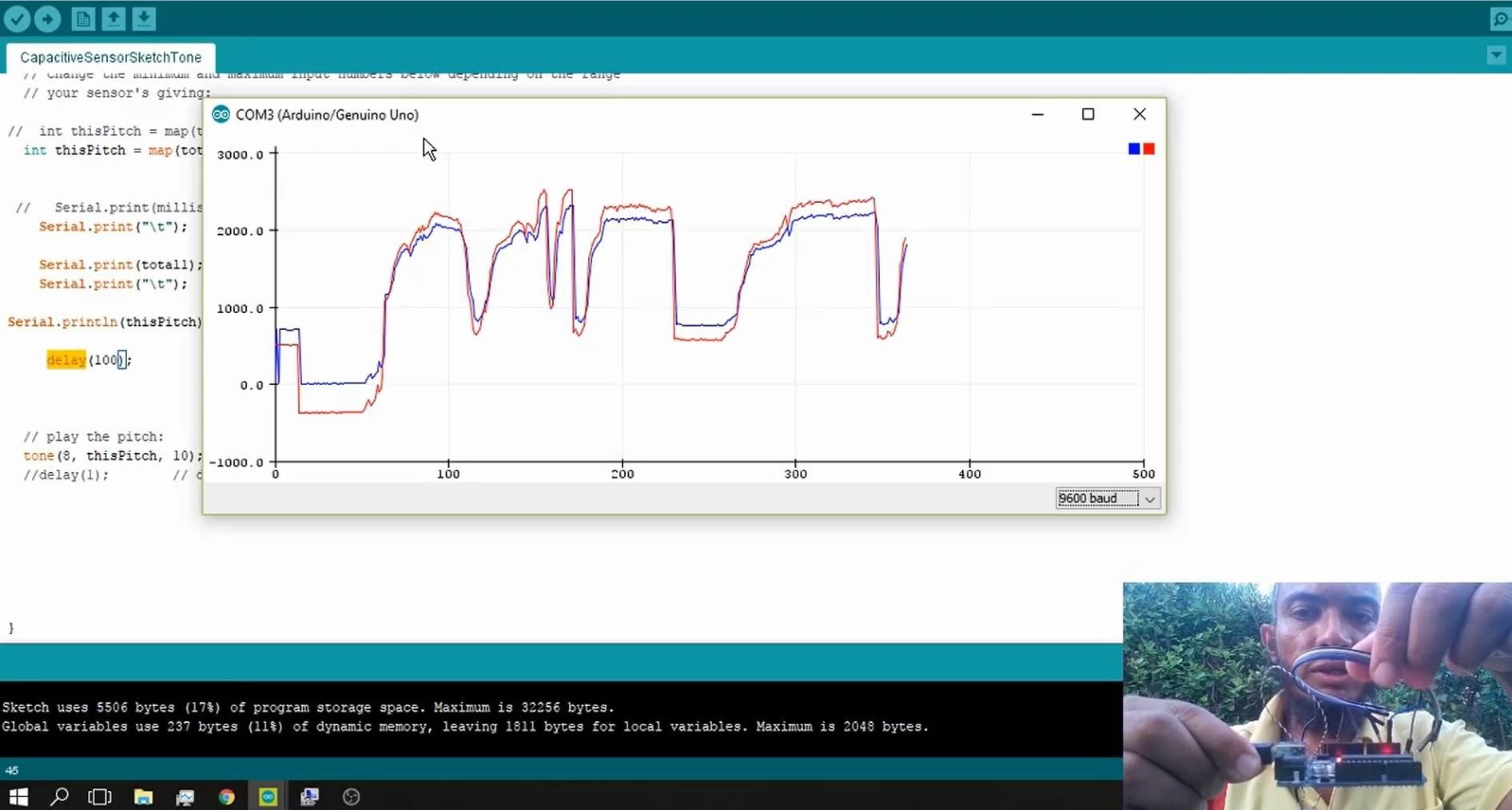Create a new sketch with the New icon
Screen dimensions: 1512x810
(83, 18)
